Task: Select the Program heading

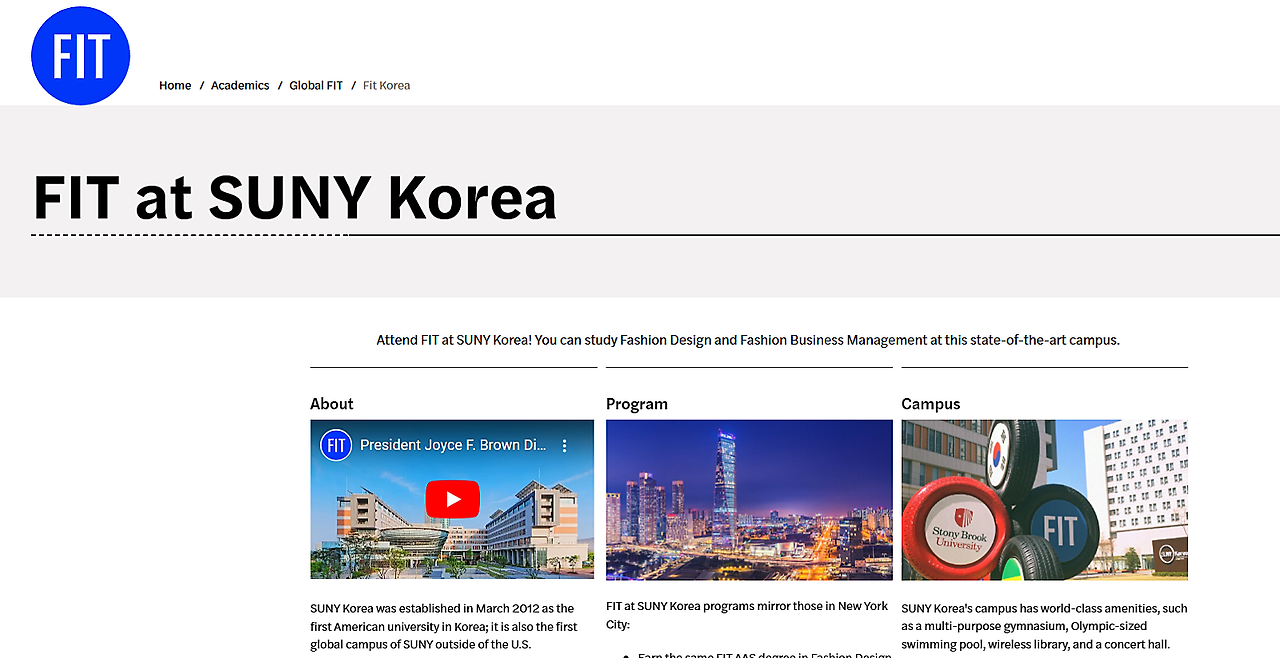Action: (x=637, y=404)
